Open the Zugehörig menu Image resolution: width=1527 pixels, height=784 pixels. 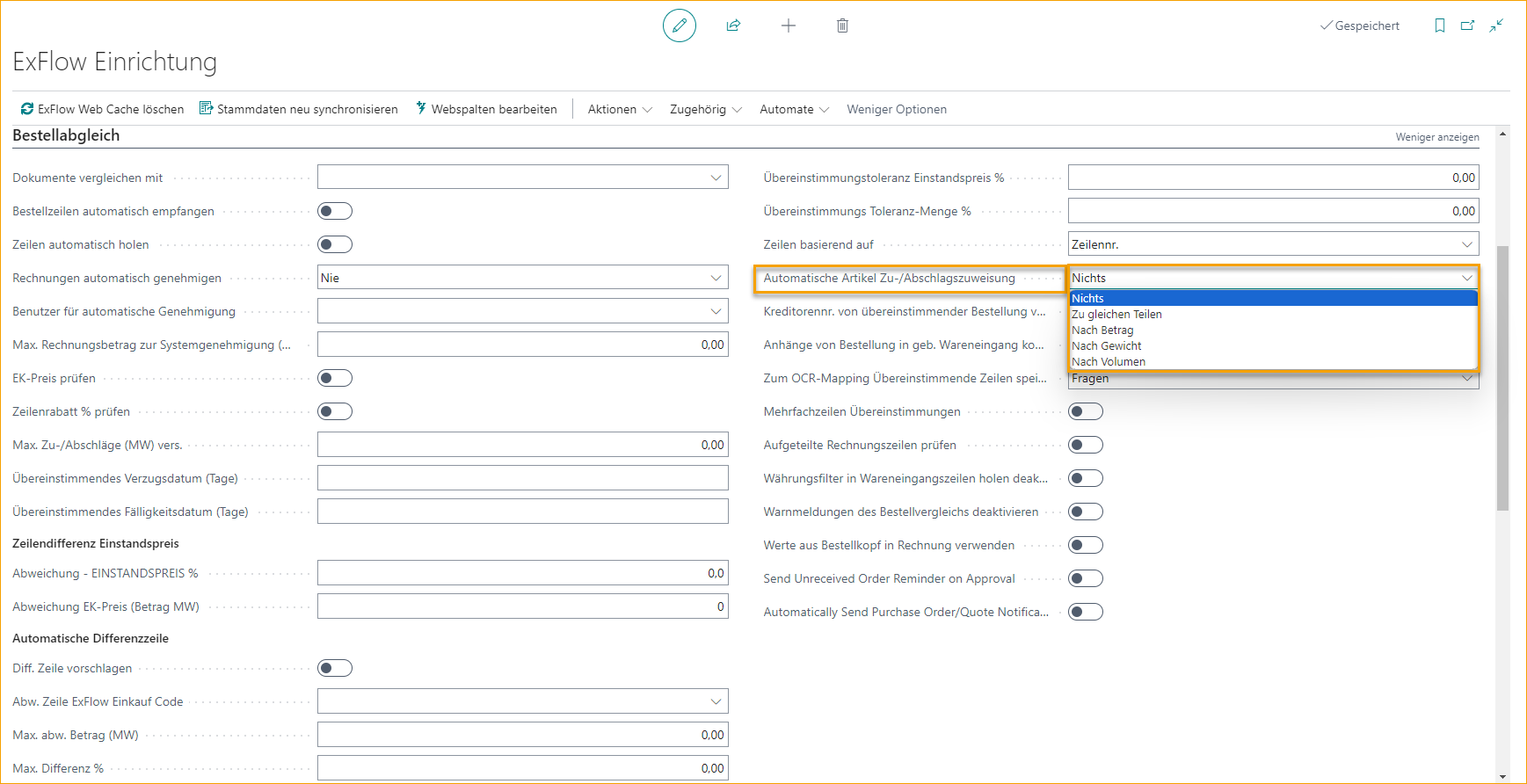[706, 109]
